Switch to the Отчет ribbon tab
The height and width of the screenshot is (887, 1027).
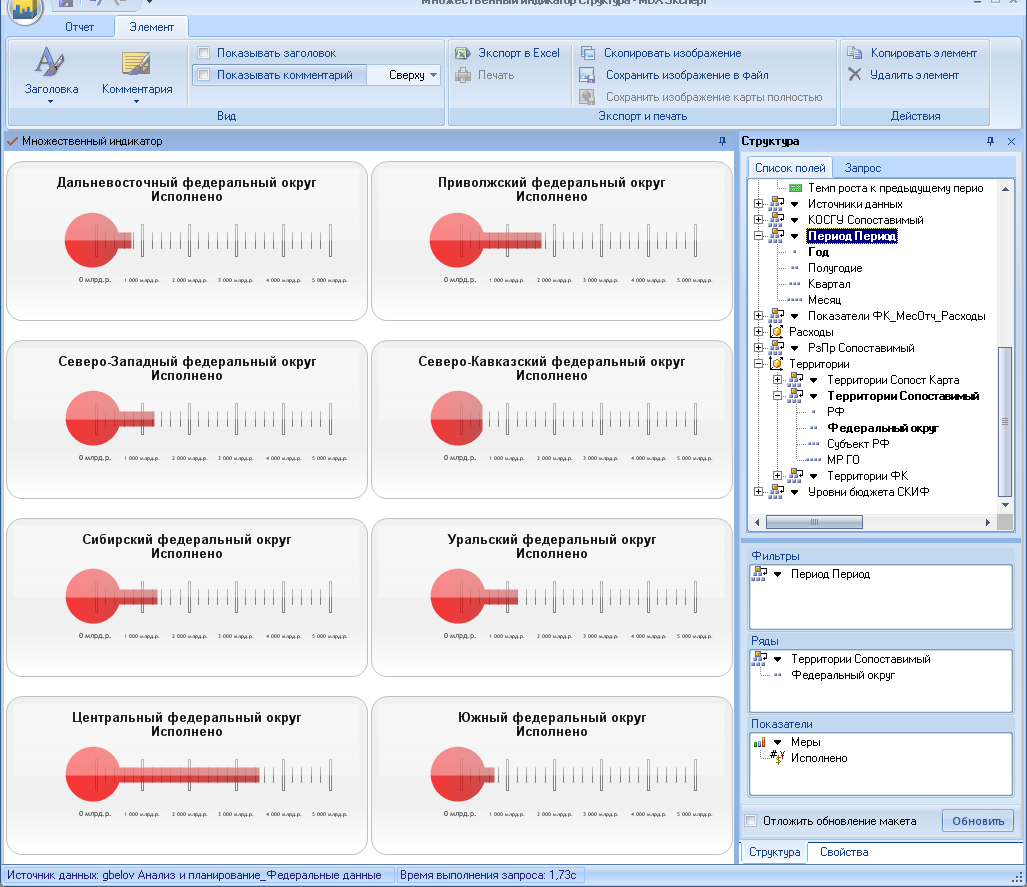point(79,27)
